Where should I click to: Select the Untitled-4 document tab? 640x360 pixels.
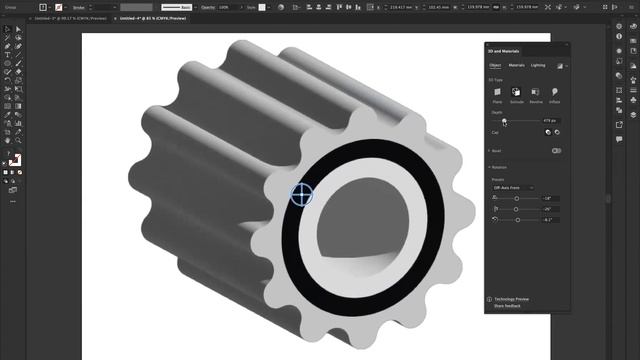(153, 18)
